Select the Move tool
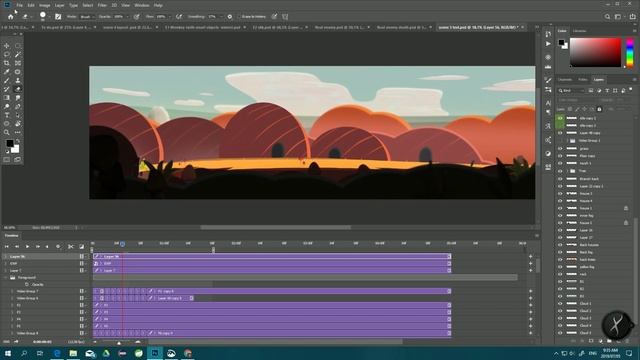 [x=7, y=46]
